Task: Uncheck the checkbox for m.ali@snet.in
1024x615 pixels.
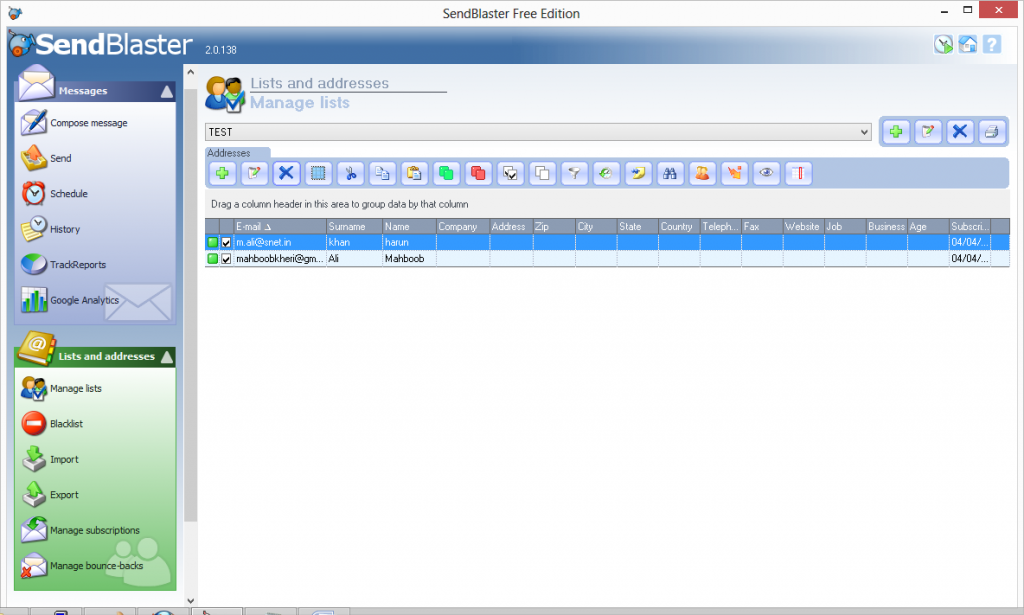Action: coord(226,243)
